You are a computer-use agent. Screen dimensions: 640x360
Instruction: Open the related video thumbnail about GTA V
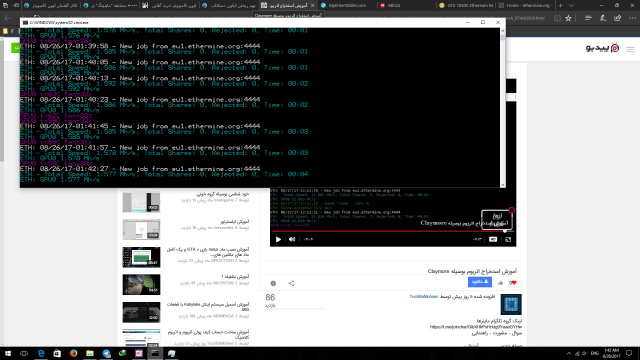click(141, 257)
